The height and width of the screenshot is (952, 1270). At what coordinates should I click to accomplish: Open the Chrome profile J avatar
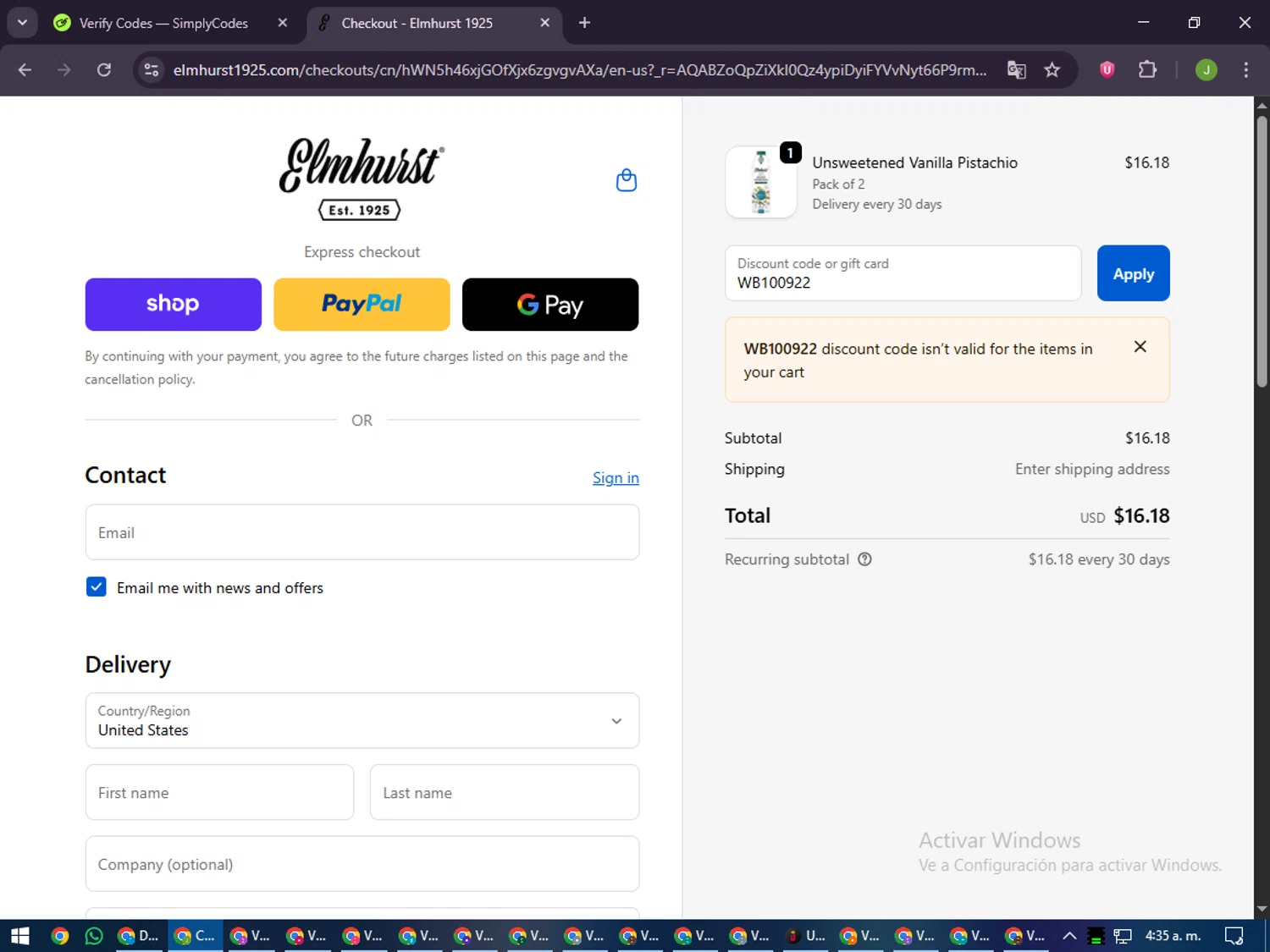point(1206,70)
